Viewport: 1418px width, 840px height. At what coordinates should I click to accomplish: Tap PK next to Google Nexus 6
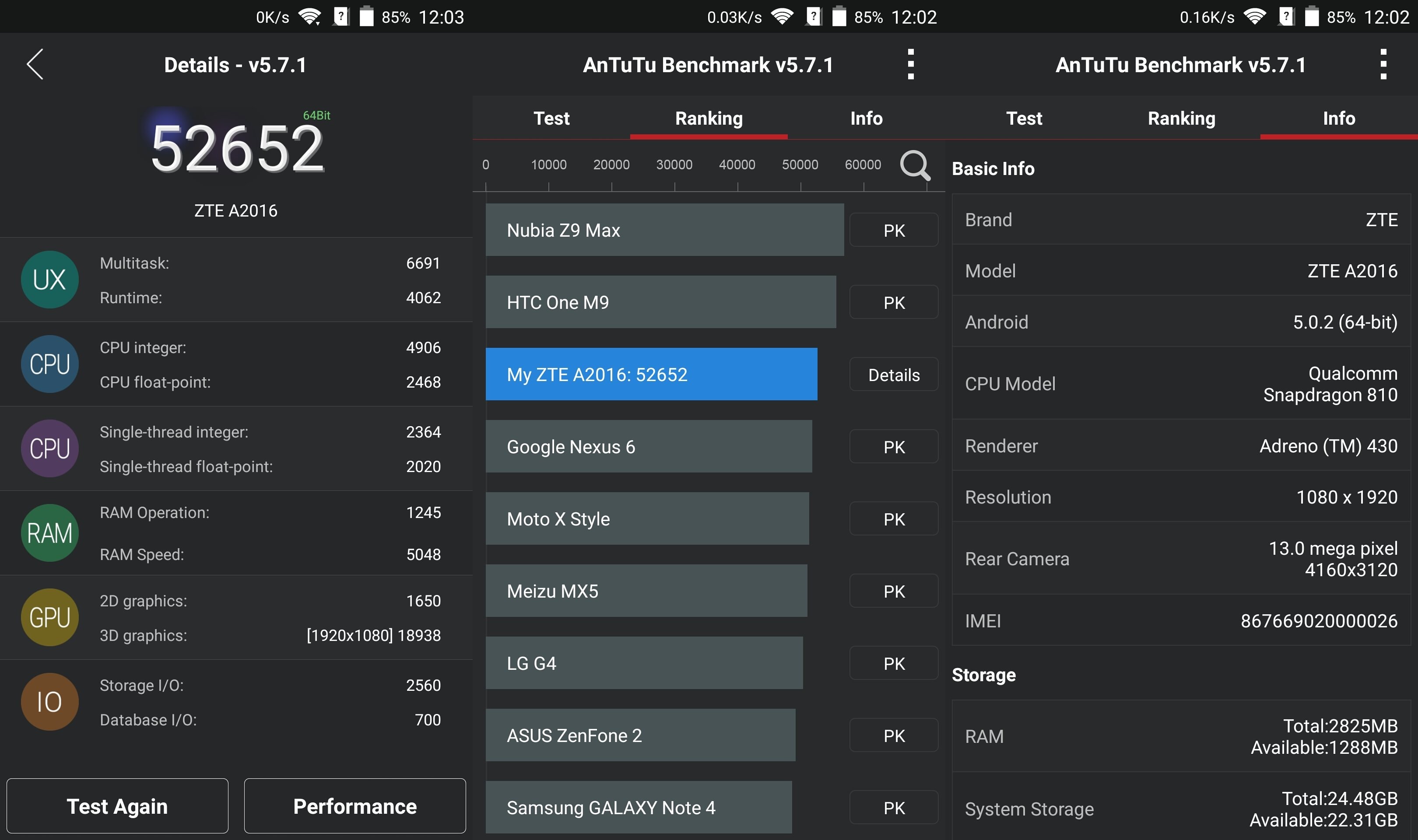click(x=894, y=447)
